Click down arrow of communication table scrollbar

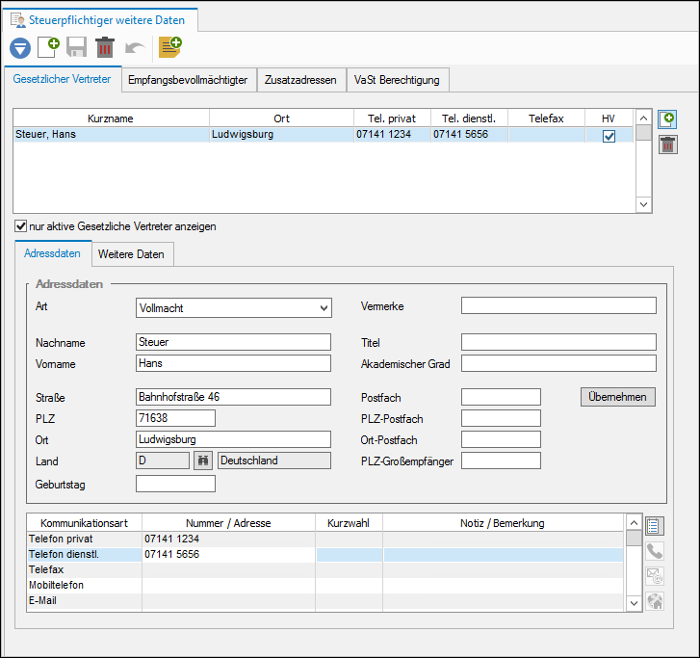[x=634, y=604]
